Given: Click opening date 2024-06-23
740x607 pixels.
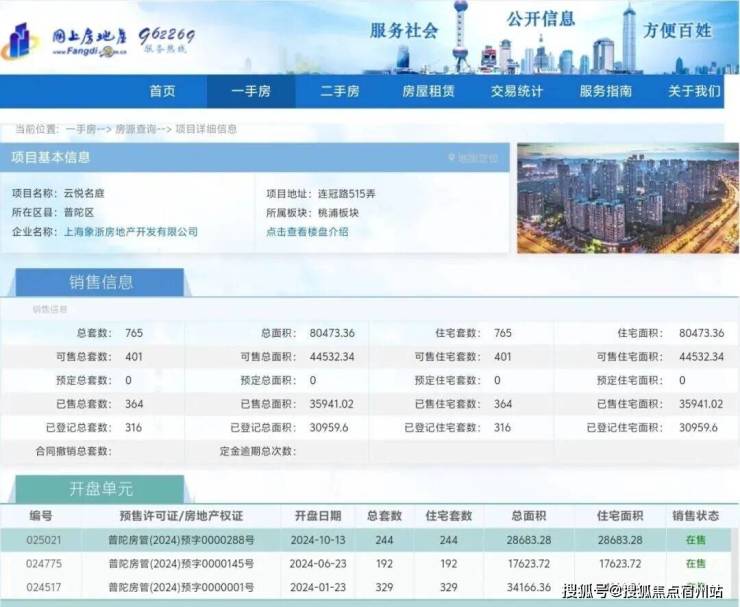Looking at the screenshot, I should tap(318, 564).
